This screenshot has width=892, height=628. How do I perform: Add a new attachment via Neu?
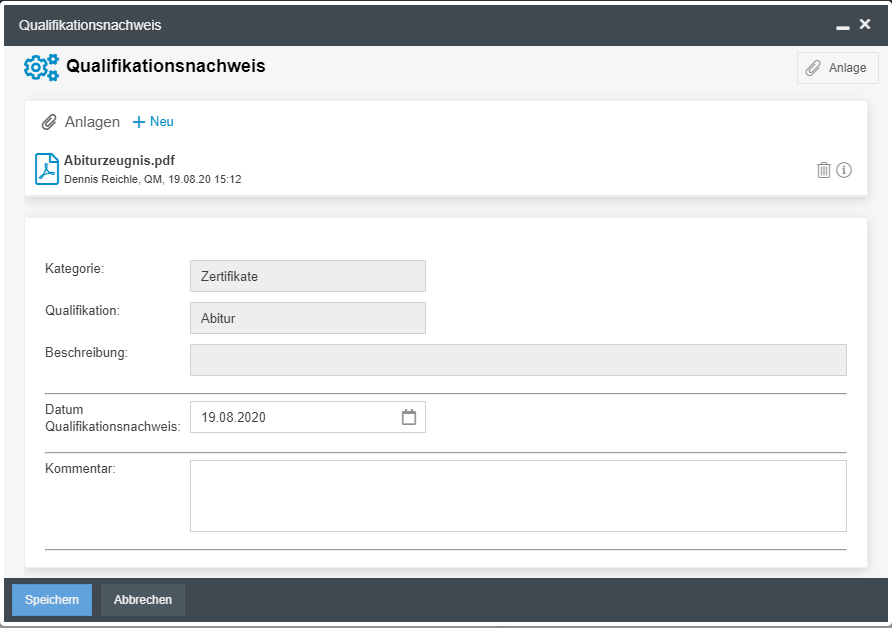pyautogui.click(x=154, y=122)
